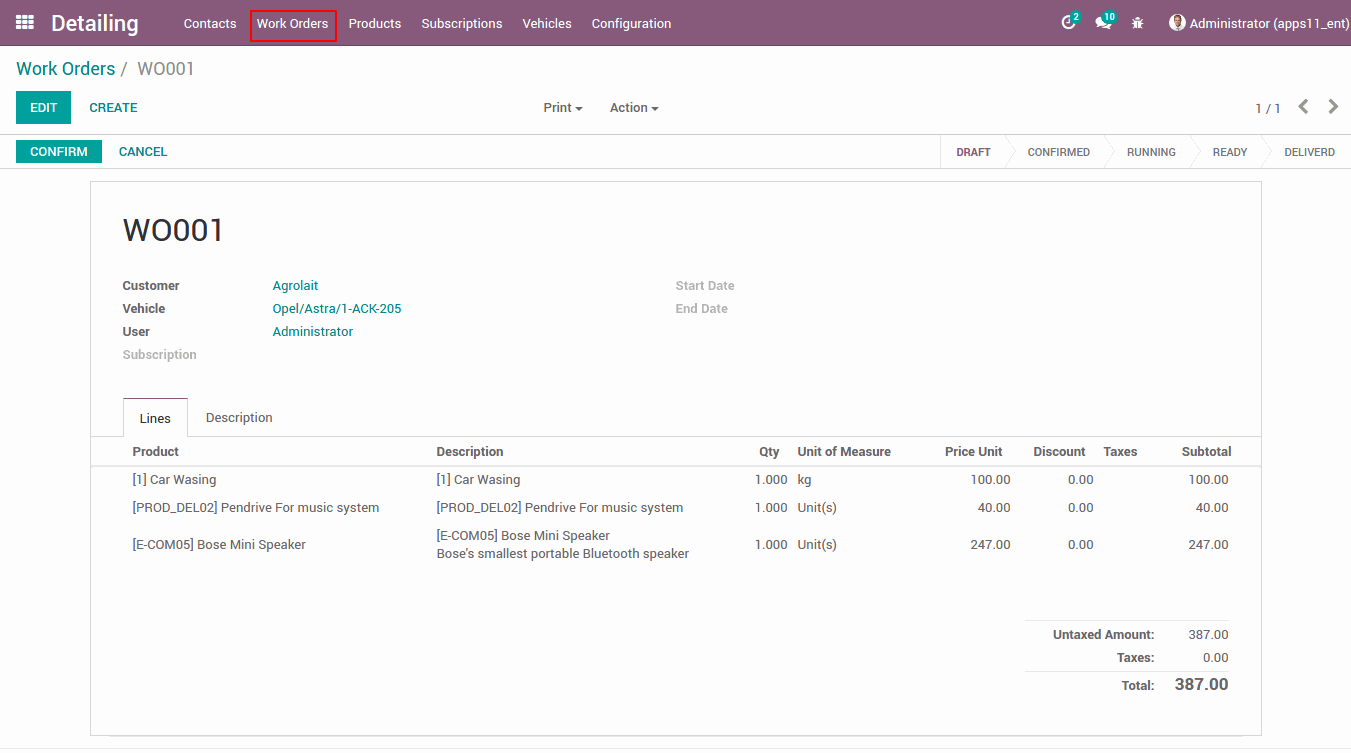Image resolution: width=1351 pixels, height=753 pixels.
Task: Select the DELIVERD status stage
Action: tap(1309, 152)
